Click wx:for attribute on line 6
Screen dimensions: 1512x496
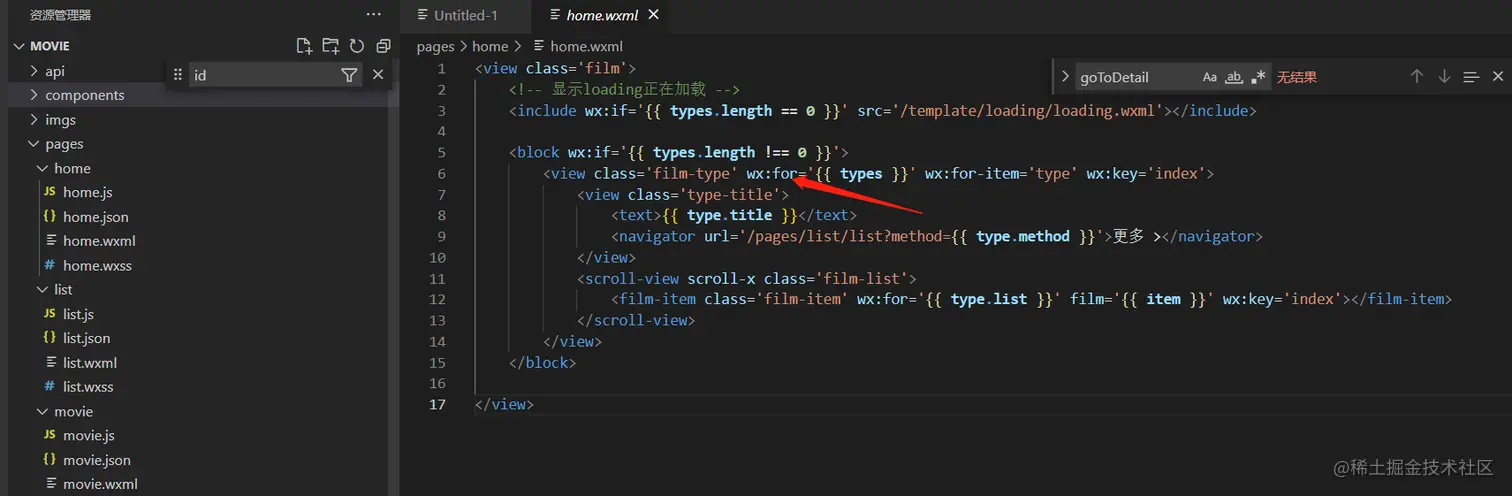click(x=771, y=173)
